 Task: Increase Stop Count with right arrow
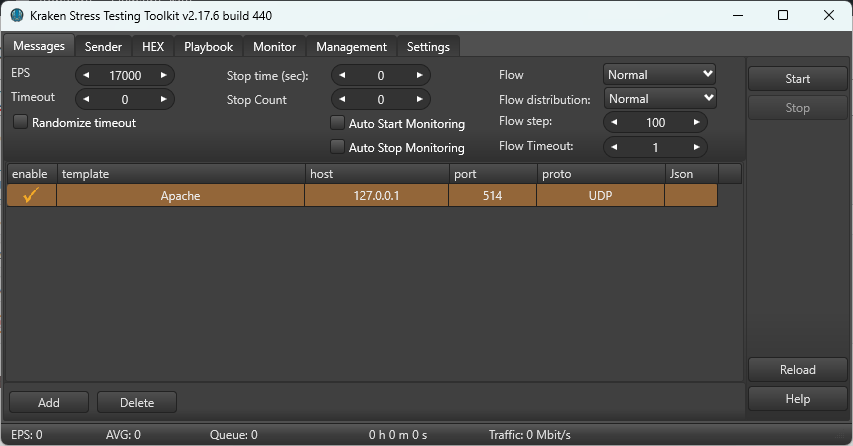click(x=419, y=99)
